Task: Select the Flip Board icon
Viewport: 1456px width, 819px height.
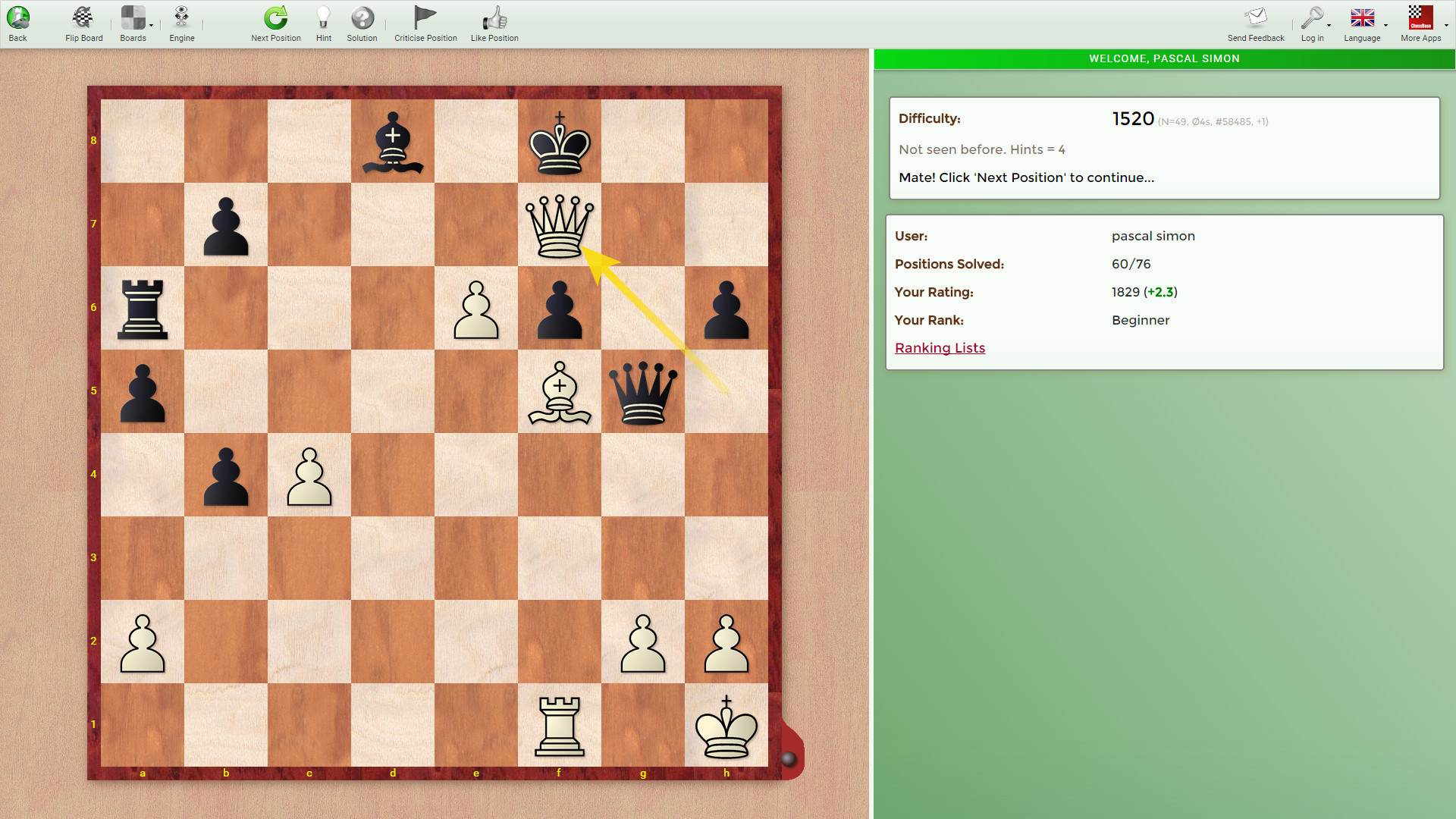Action: tap(83, 17)
